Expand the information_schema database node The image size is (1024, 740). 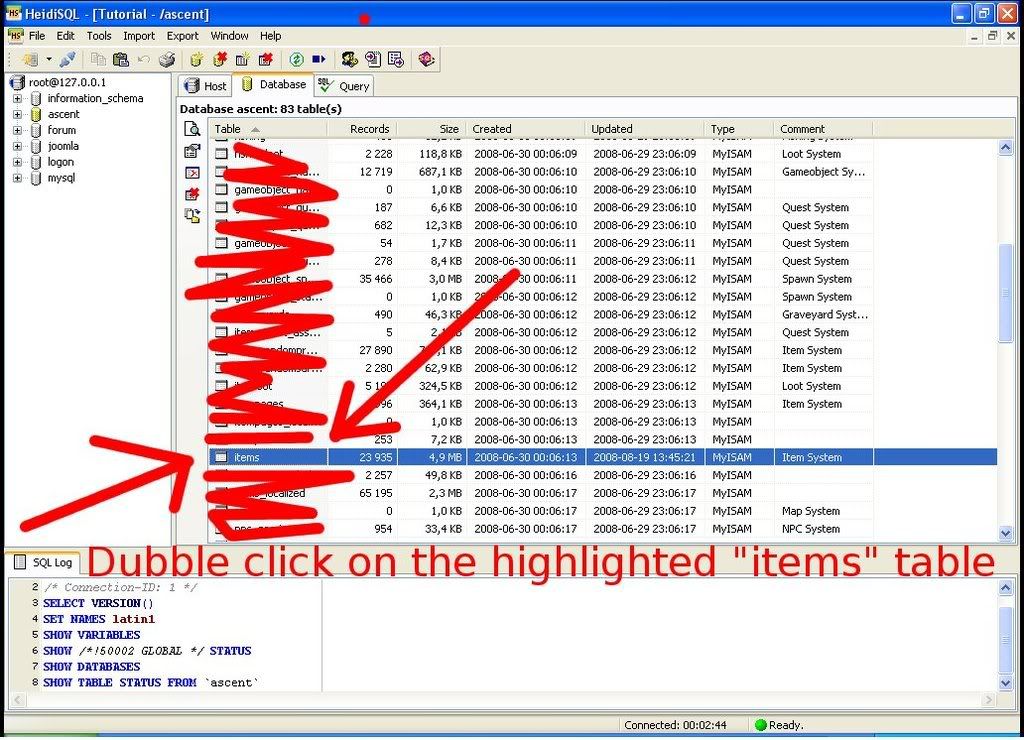pyautogui.click(x=18, y=99)
